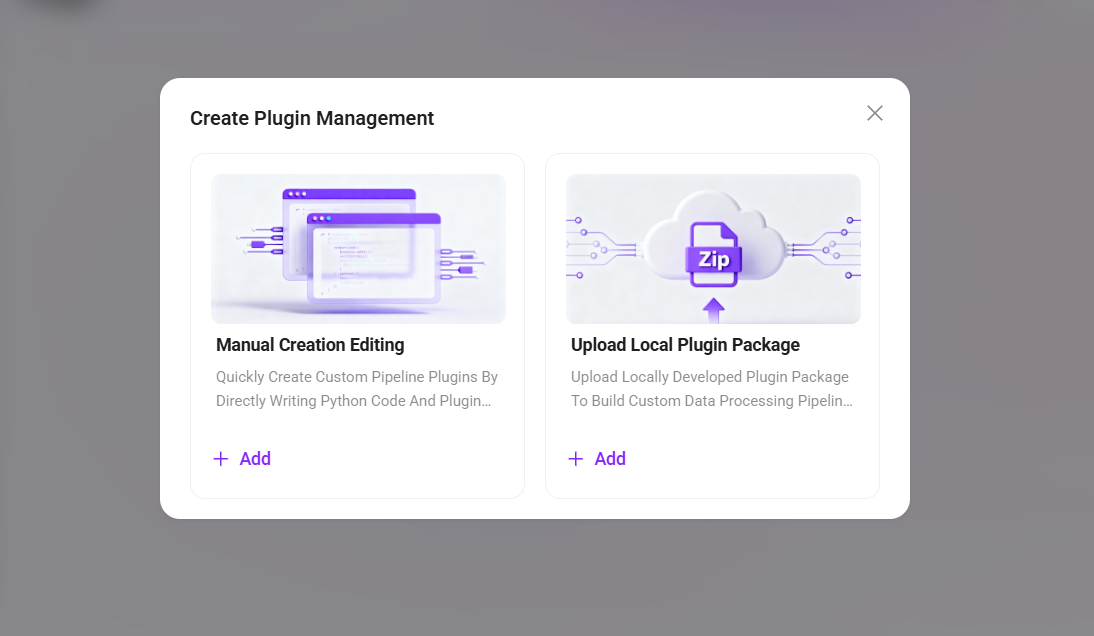Click the 'Quickly Create Custom Pipeline Plugins' description

[x=357, y=389]
